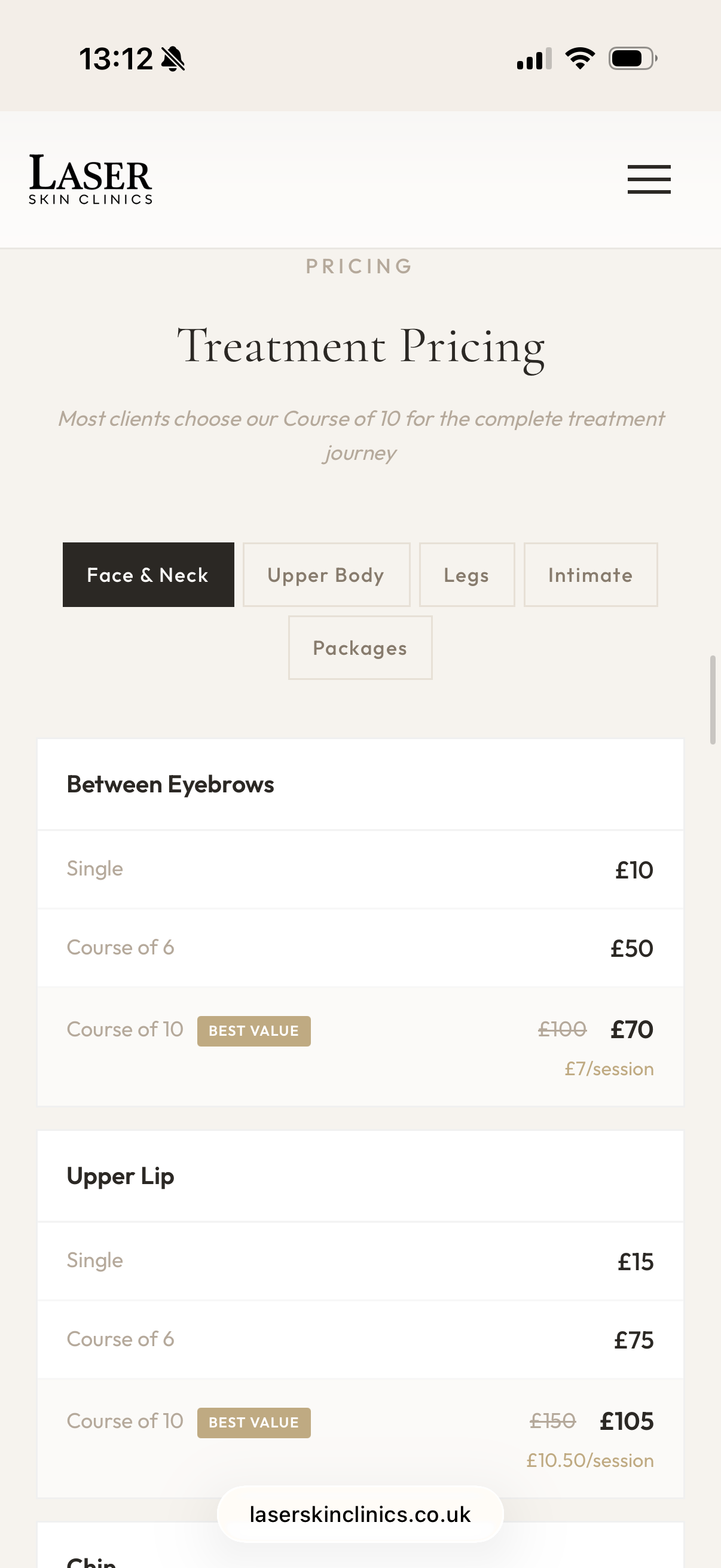Select the Legs category

click(466, 574)
